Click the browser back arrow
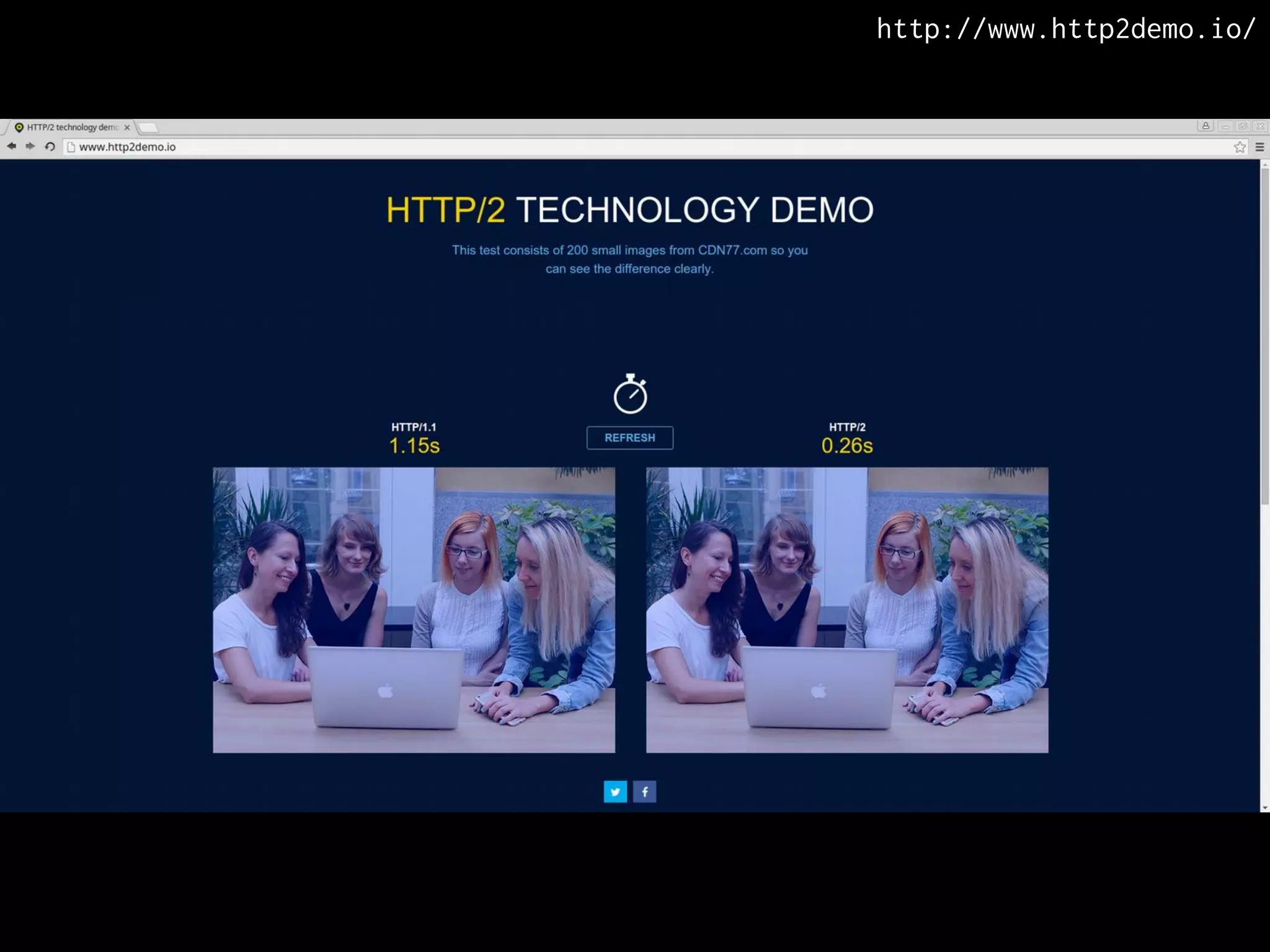 pyautogui.click(x=12, y=146)
